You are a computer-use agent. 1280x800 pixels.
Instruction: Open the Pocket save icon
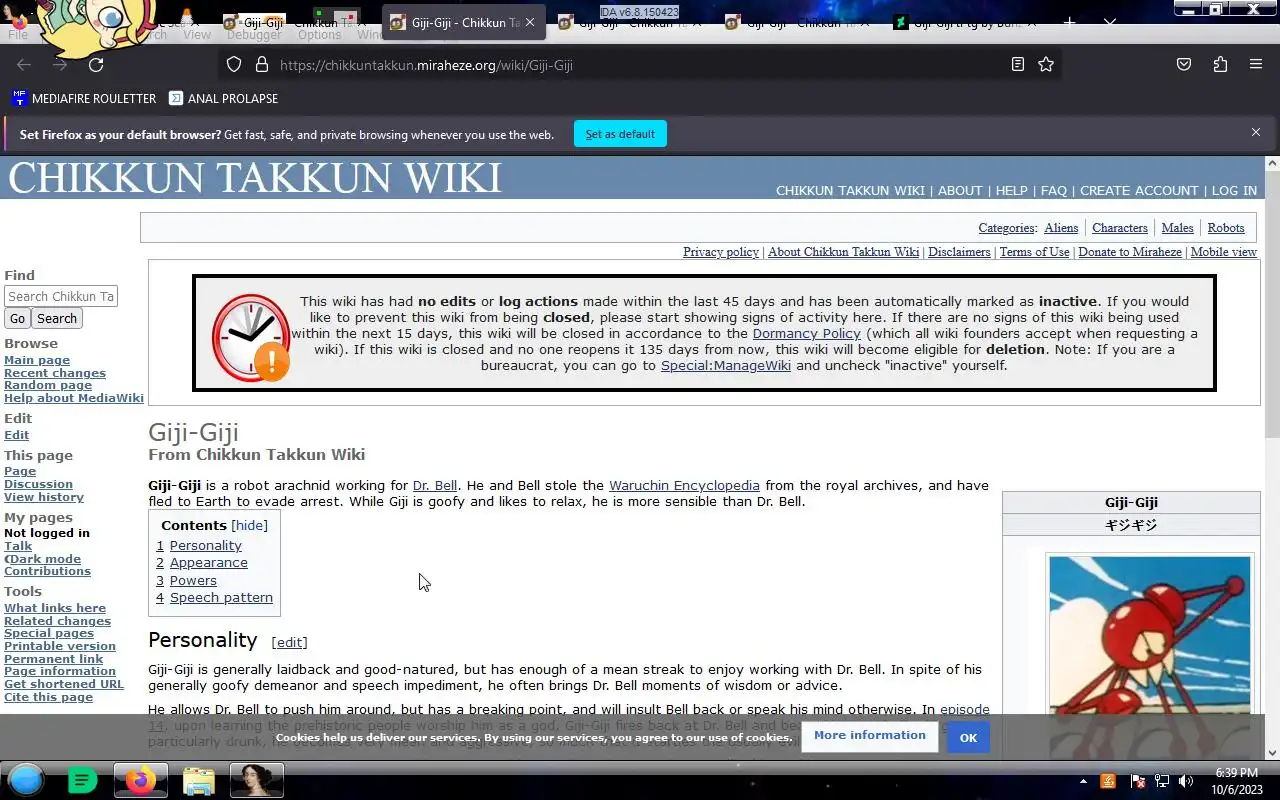click(x=1184, y=65)
